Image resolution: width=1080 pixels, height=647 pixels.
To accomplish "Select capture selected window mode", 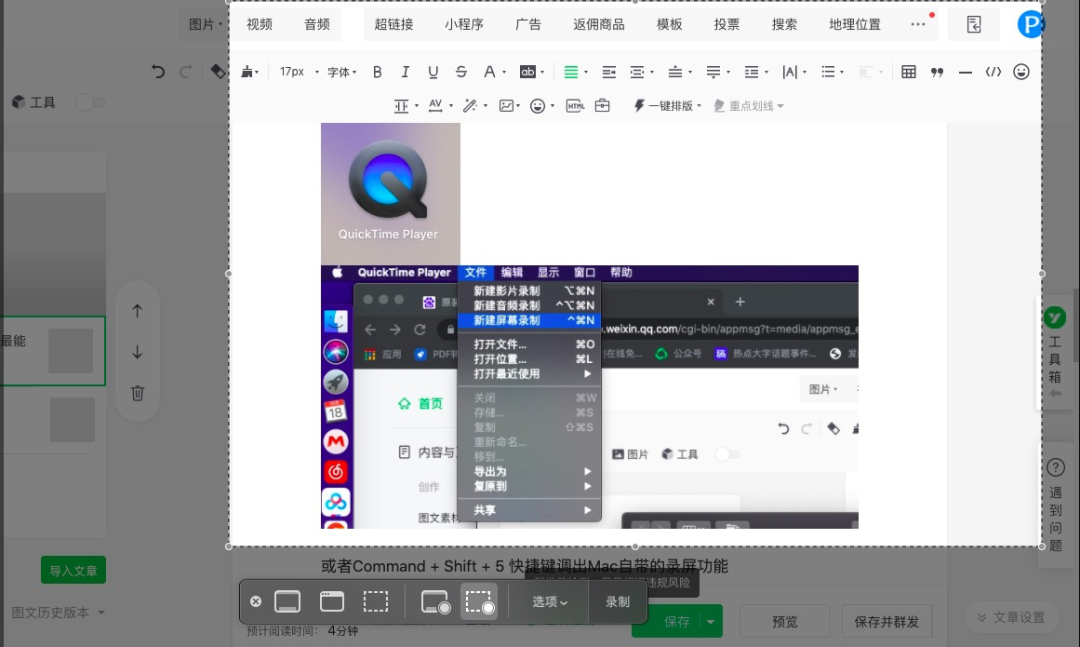I will pyautogui.click(x=332, y=602).
